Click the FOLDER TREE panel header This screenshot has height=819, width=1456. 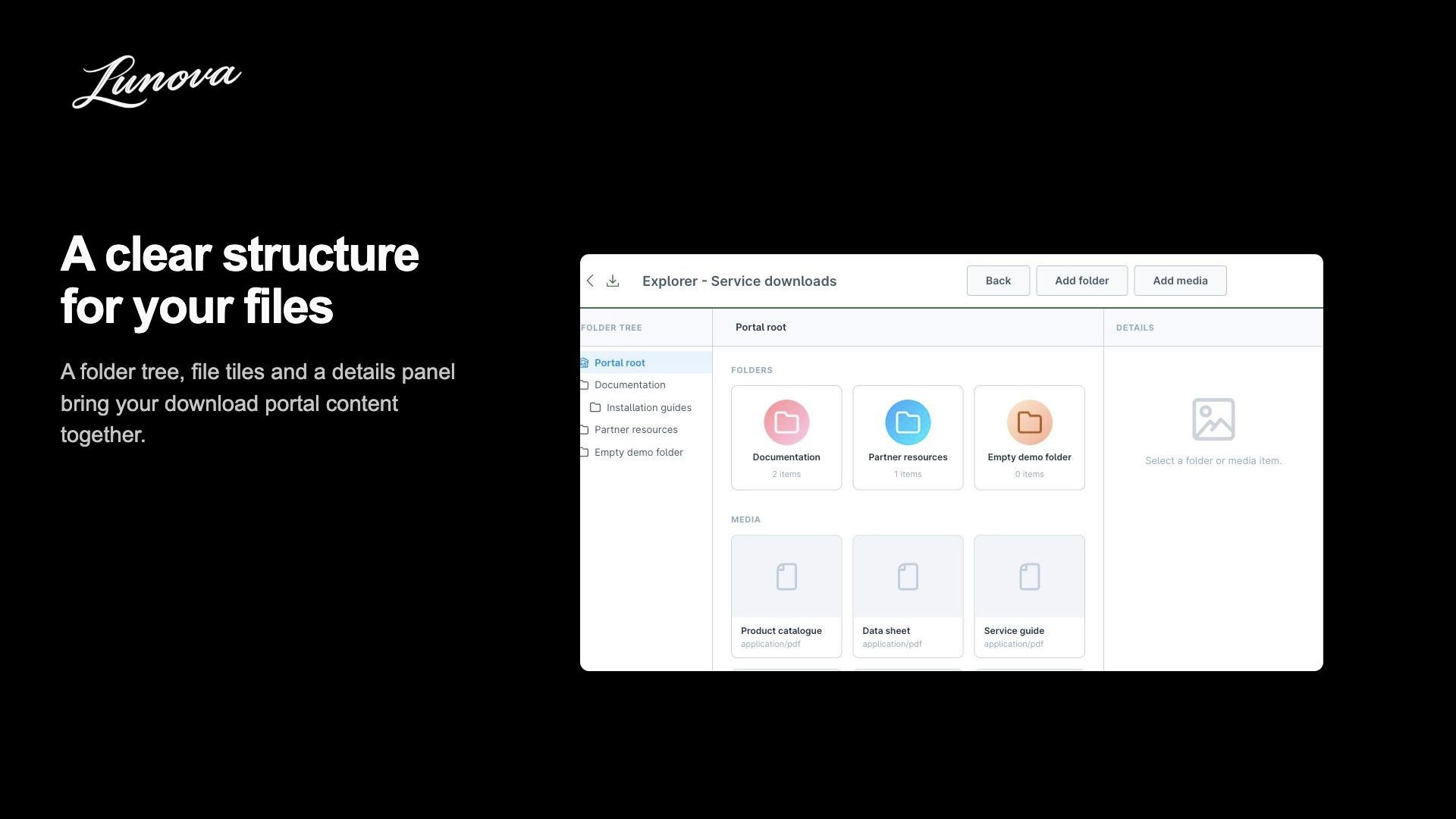611,328
